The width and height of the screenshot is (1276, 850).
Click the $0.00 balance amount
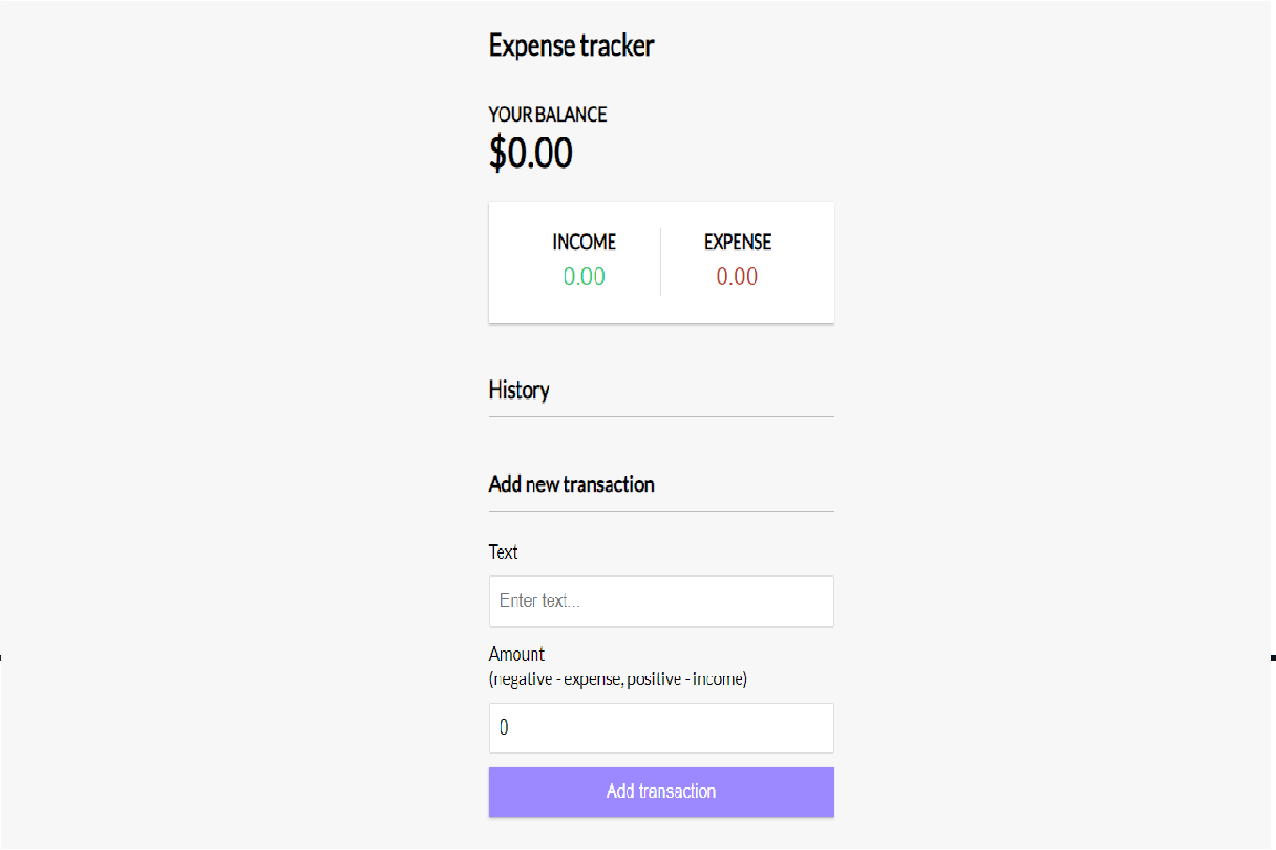530,153
